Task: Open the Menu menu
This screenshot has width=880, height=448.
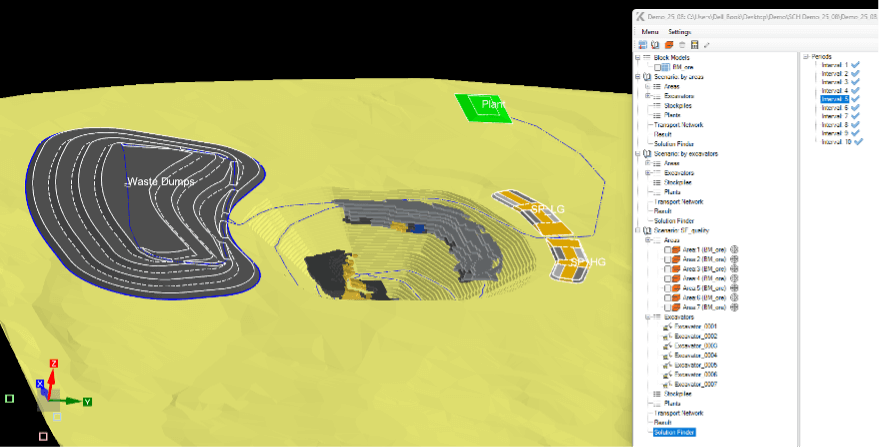Action: tap(650, 32)
